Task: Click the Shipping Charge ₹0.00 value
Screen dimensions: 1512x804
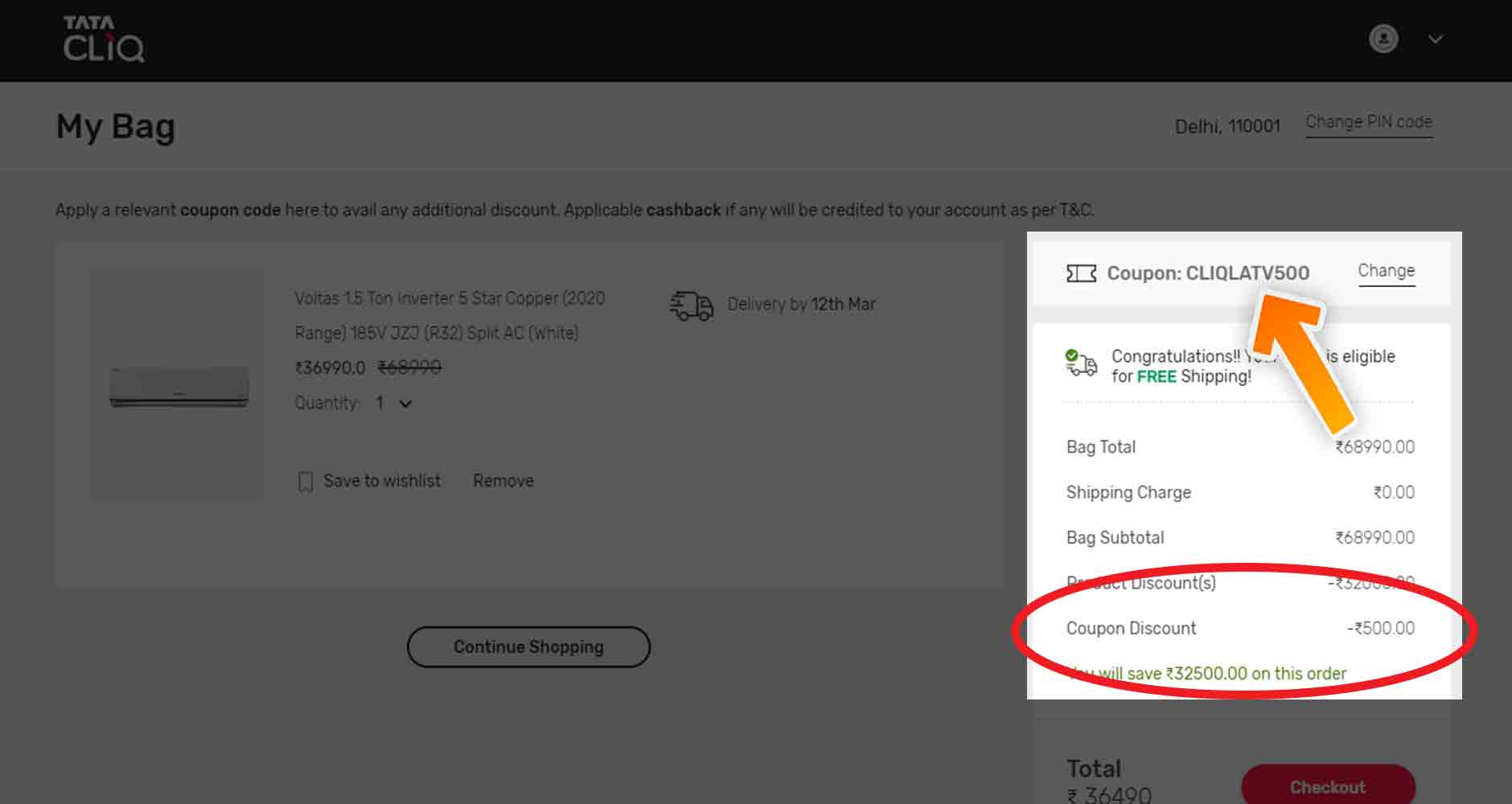Action: [1394, 492]
